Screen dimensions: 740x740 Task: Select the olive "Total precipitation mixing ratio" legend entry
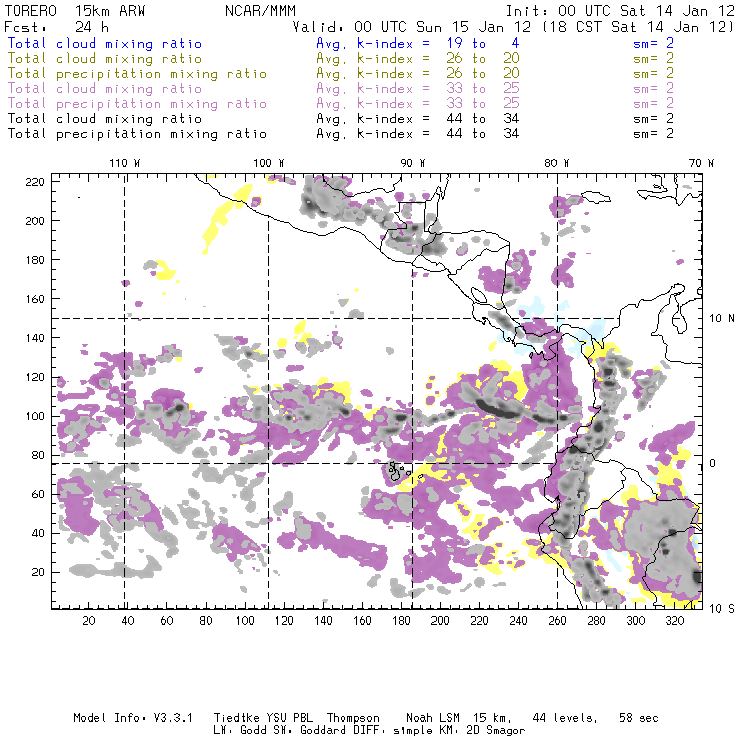pyautogui.click(x=137, y=74)
